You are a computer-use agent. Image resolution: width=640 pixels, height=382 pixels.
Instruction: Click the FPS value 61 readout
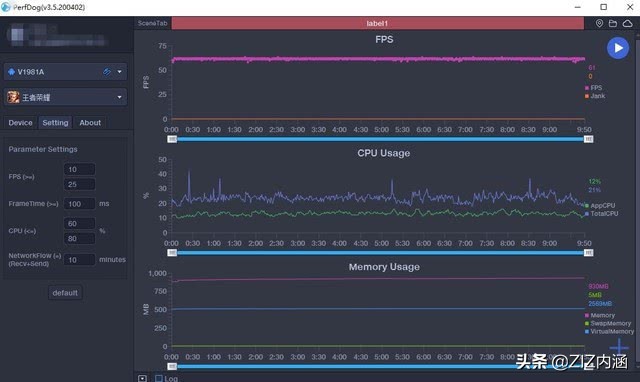coord(591,68)
